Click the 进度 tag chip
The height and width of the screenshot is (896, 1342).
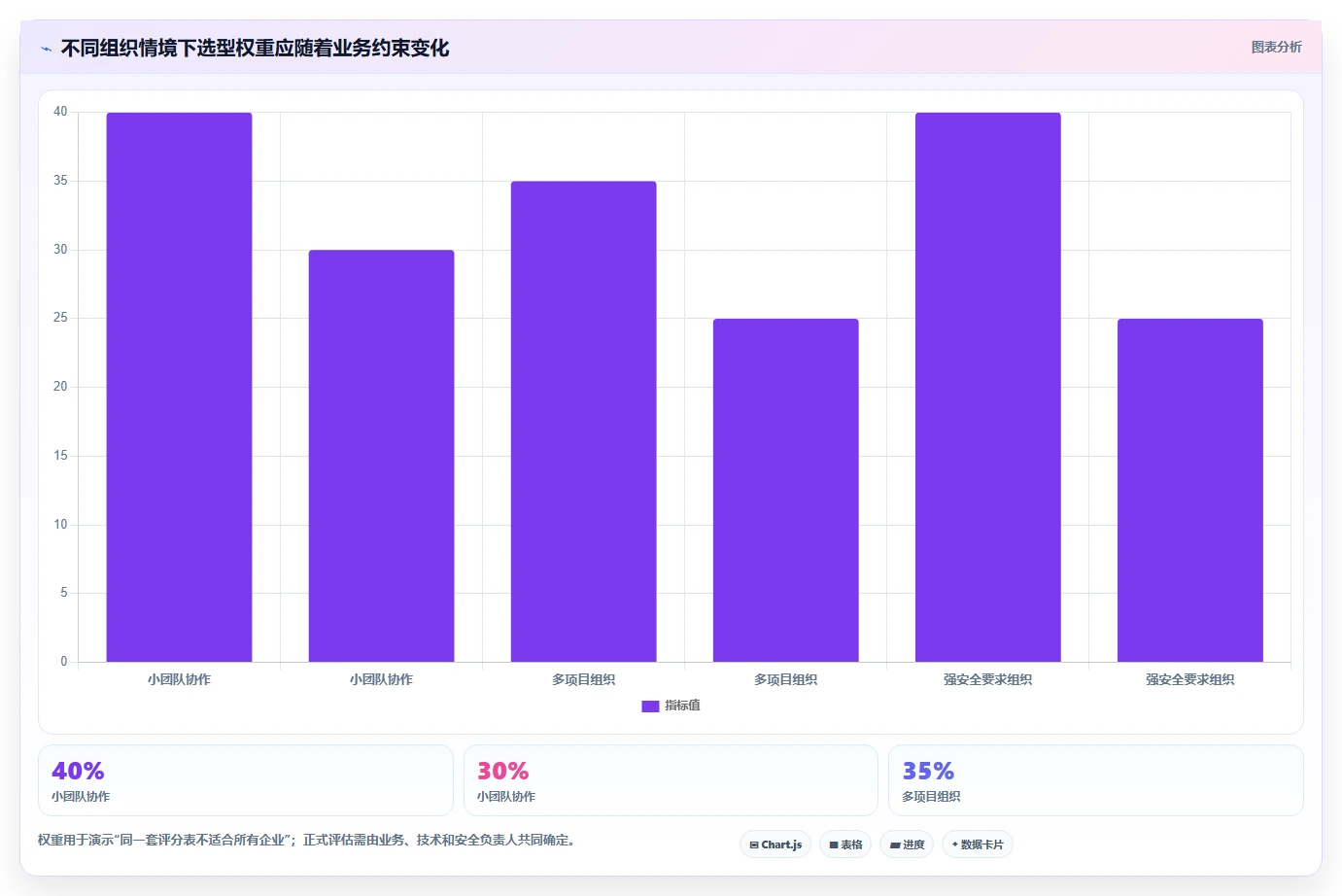click(x=907, y=844)
